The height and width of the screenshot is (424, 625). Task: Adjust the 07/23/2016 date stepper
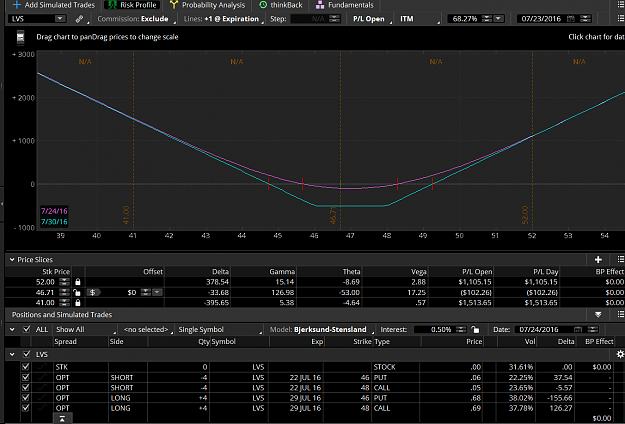(x=585, y=19)
